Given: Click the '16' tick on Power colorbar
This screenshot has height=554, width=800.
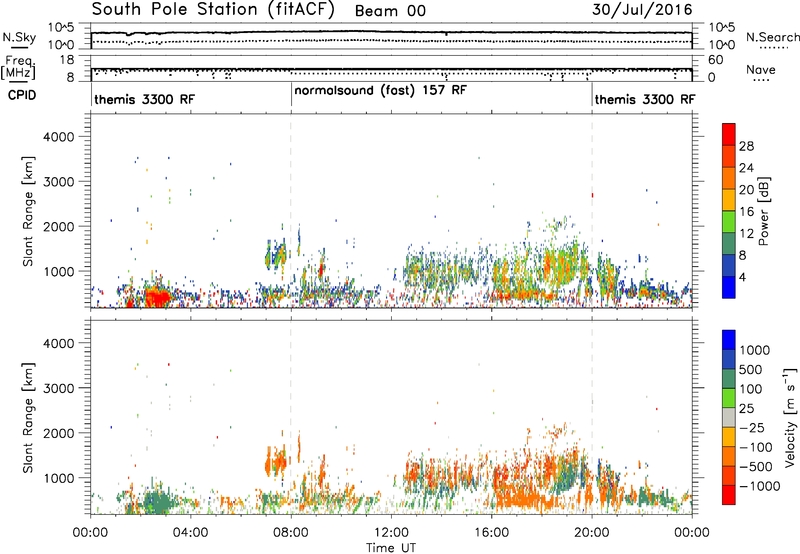Looking at the screenshot, I should [x=746, y=212].
